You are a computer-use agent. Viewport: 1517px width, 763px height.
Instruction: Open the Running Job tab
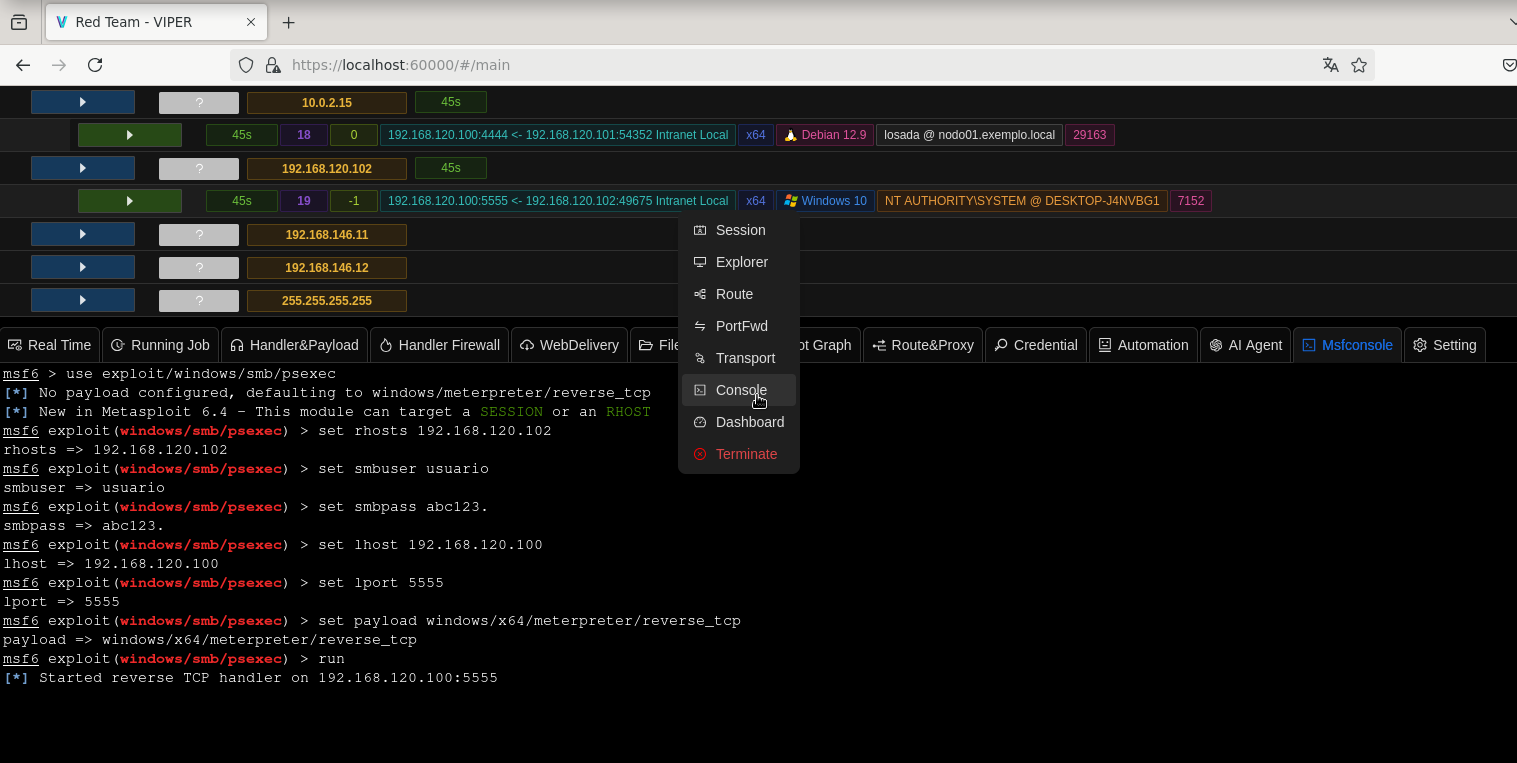pyautogui.click(x=160, y=345)
